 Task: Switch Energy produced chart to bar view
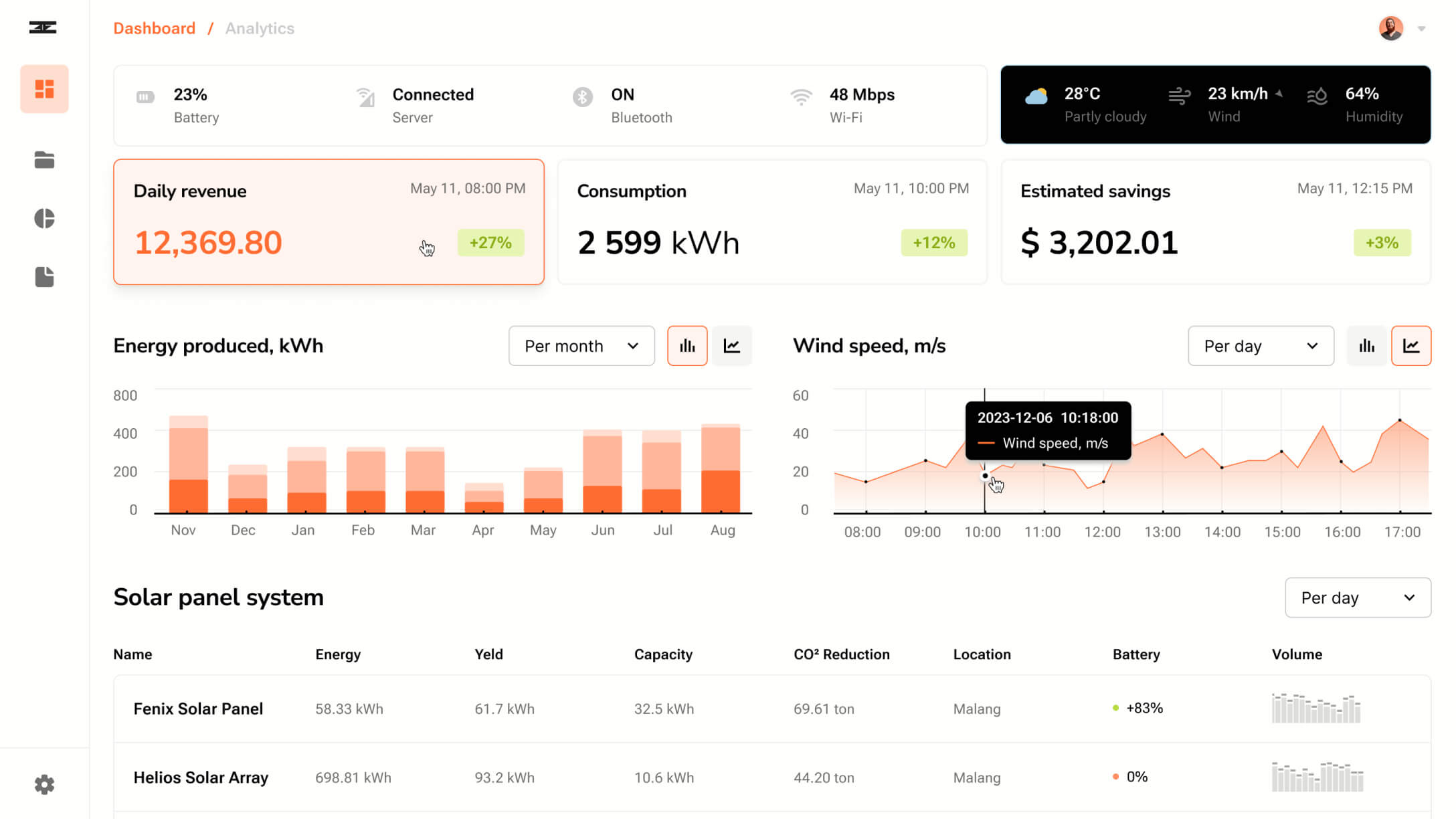click(687, 346)
